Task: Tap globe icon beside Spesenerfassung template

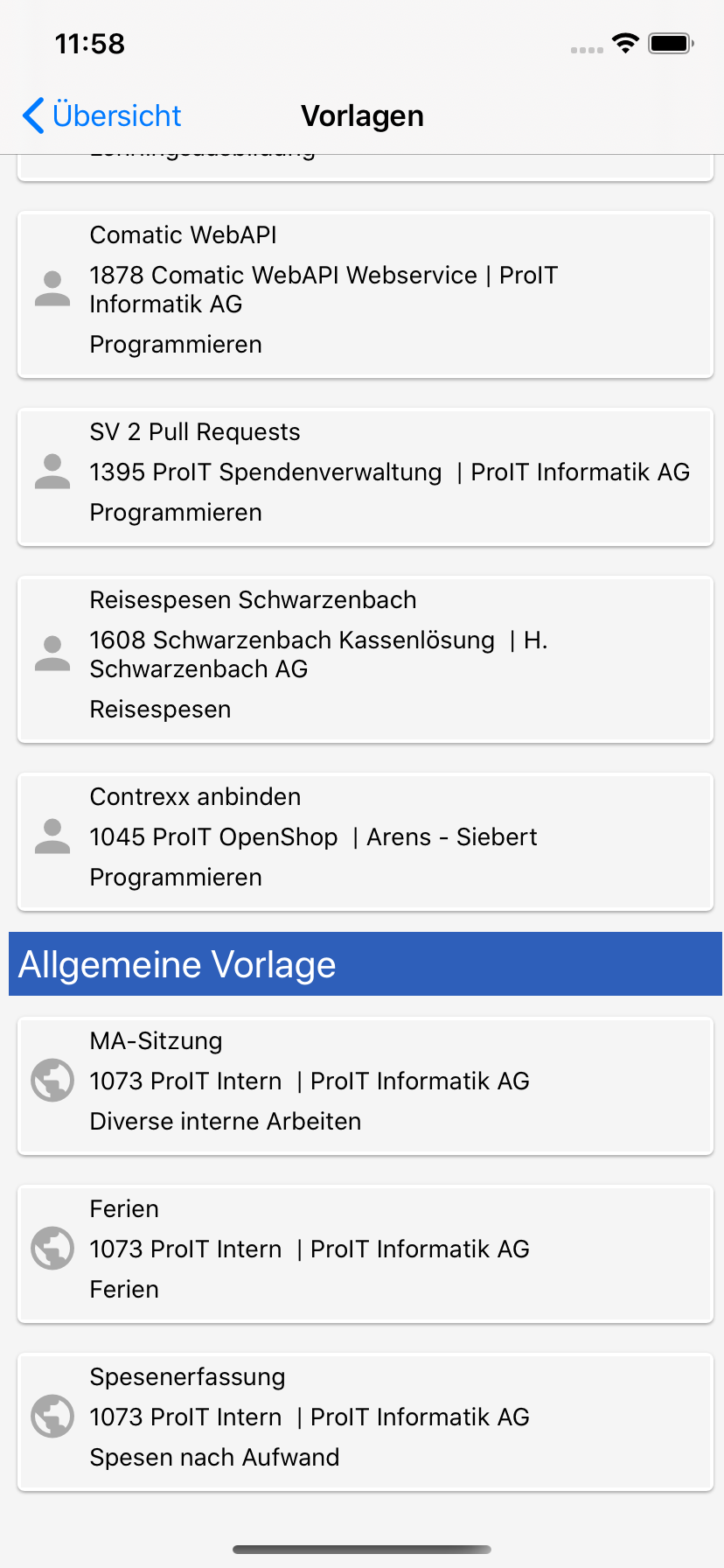Action: point(52,1417)
